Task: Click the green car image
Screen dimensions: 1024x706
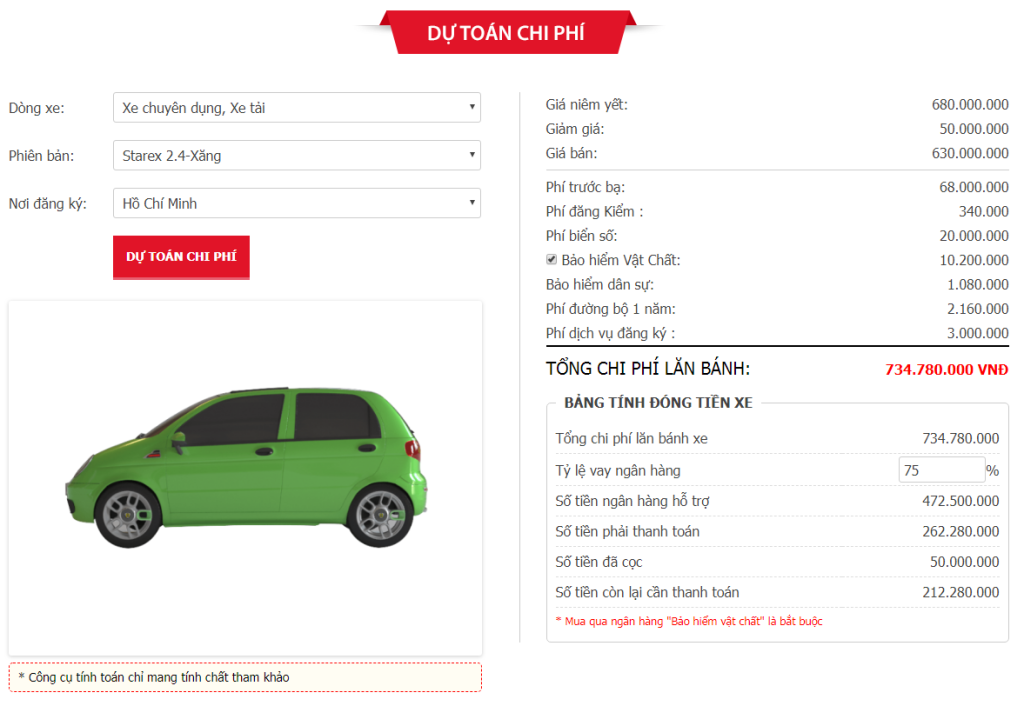Action: [x=246, y=466]
